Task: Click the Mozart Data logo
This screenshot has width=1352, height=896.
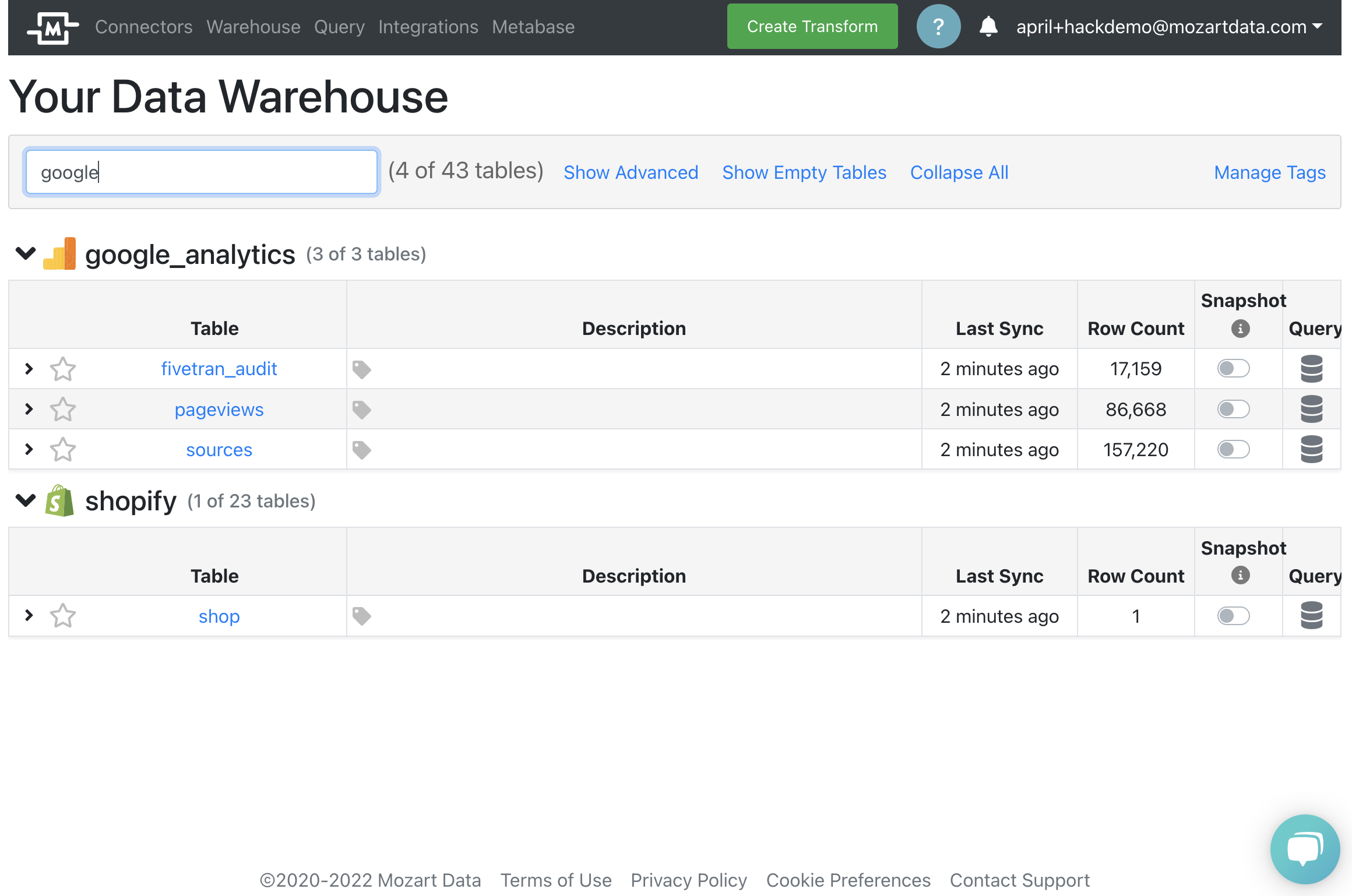Action: [x=52, y=27]
